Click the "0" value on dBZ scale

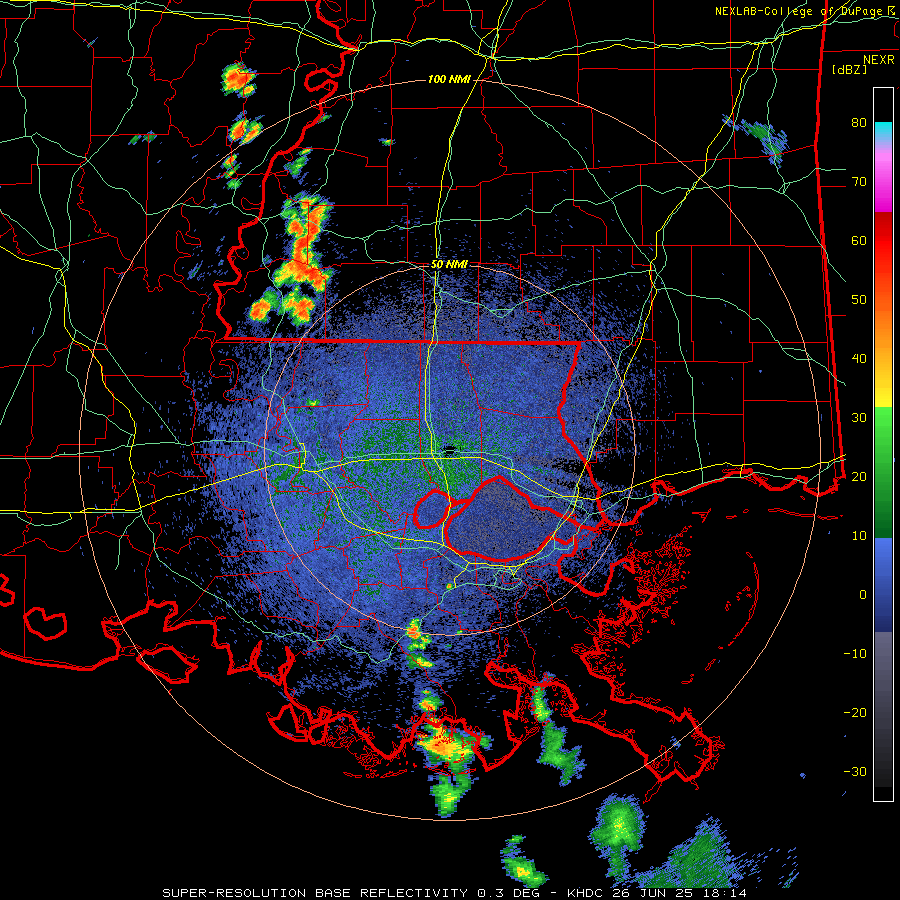pos(862,595)
